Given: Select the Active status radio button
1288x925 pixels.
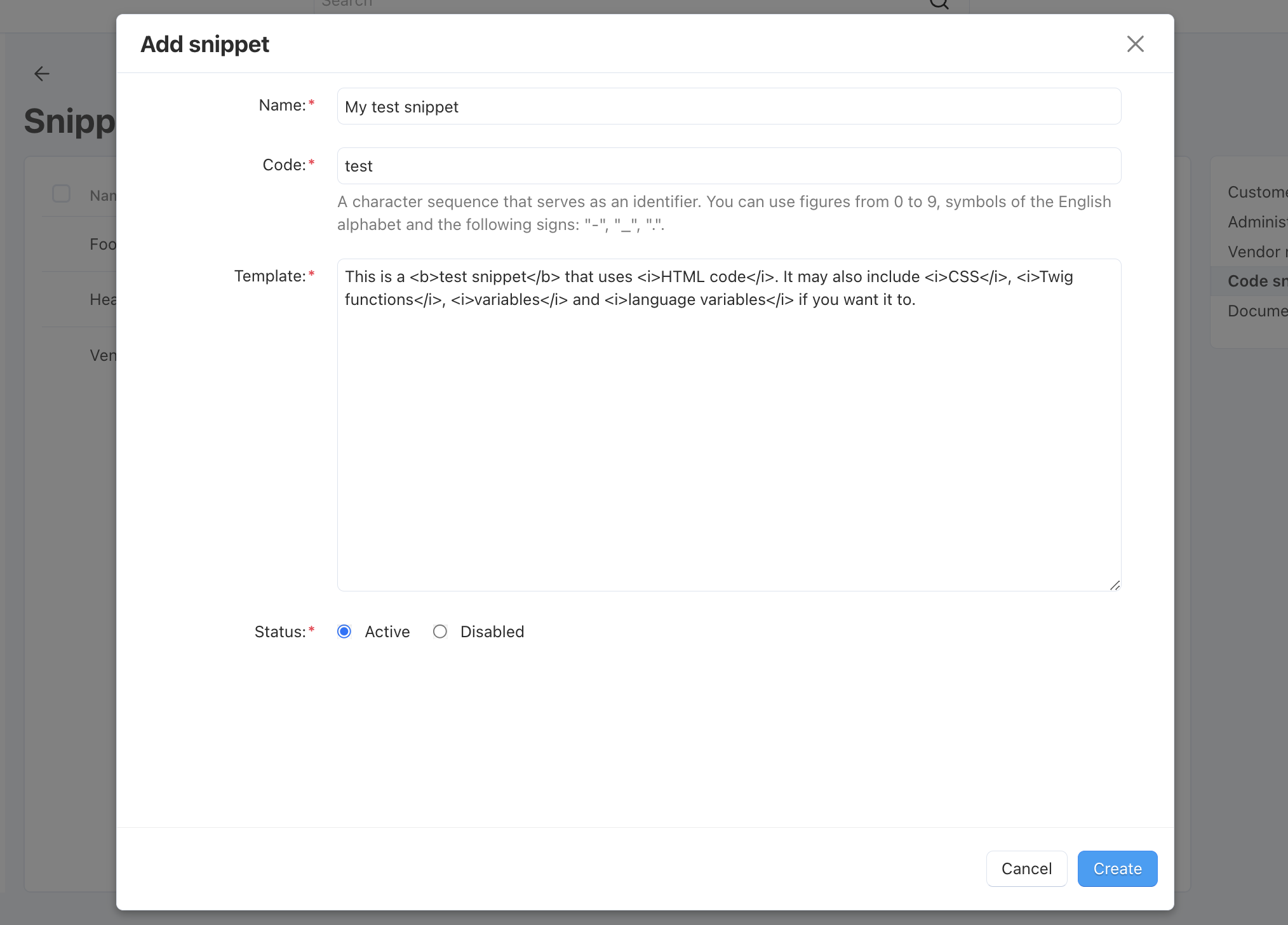Looking at the screenshot, I should tap(344, 631).
